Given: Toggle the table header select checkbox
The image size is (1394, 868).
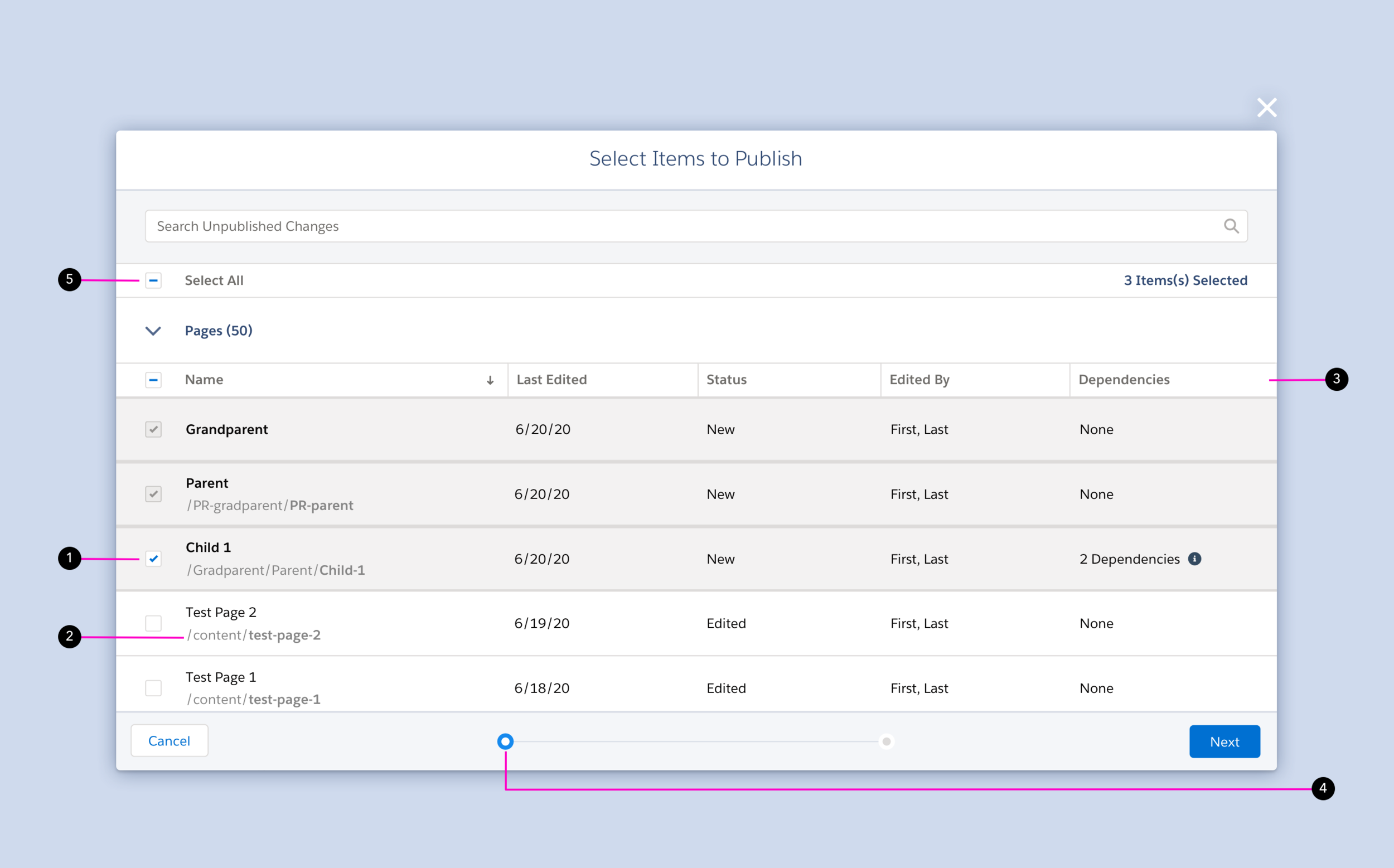Looking at the screenshot, I should coord(153,380).
